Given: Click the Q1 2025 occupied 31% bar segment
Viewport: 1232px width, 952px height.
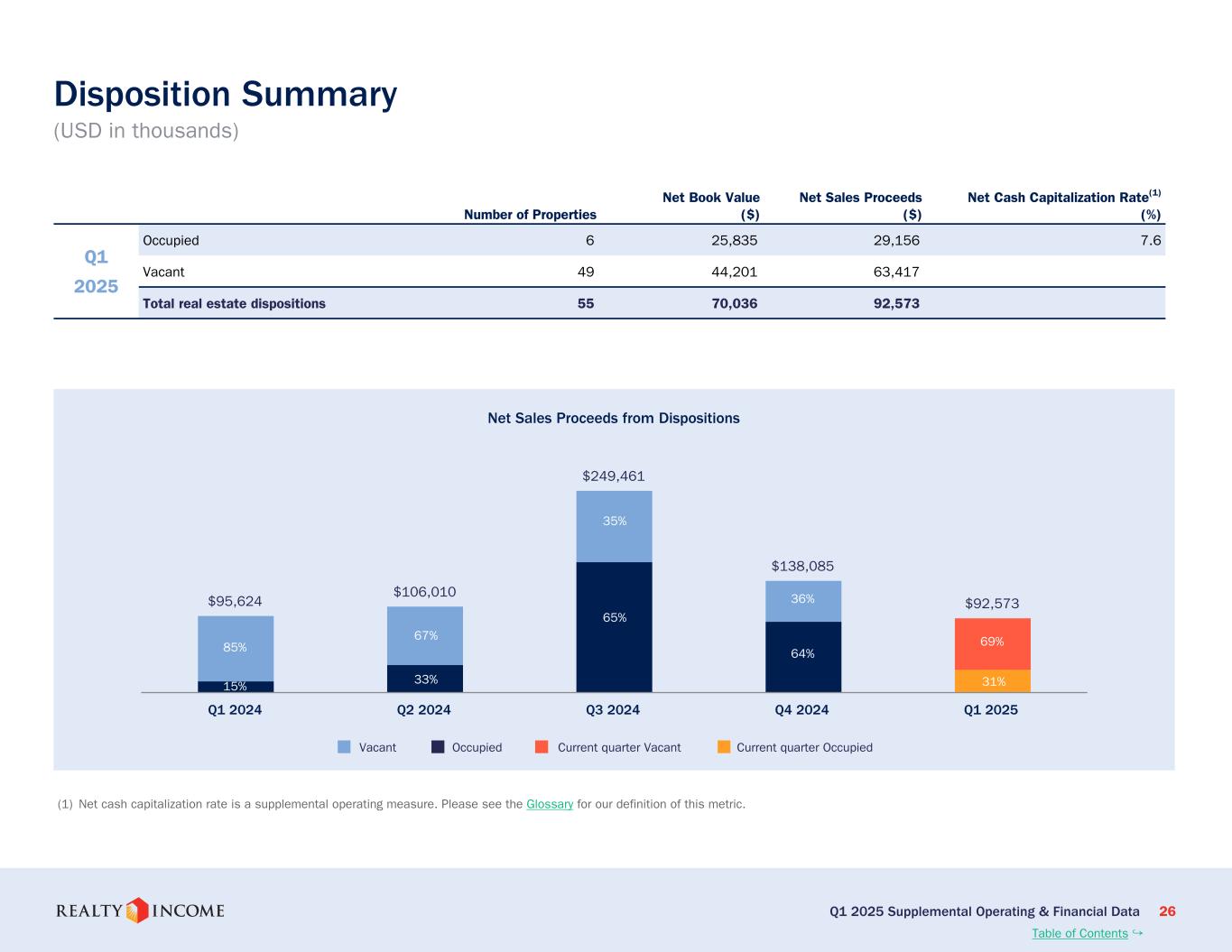Looking at the screenshot, I should (x=992, y=681).
